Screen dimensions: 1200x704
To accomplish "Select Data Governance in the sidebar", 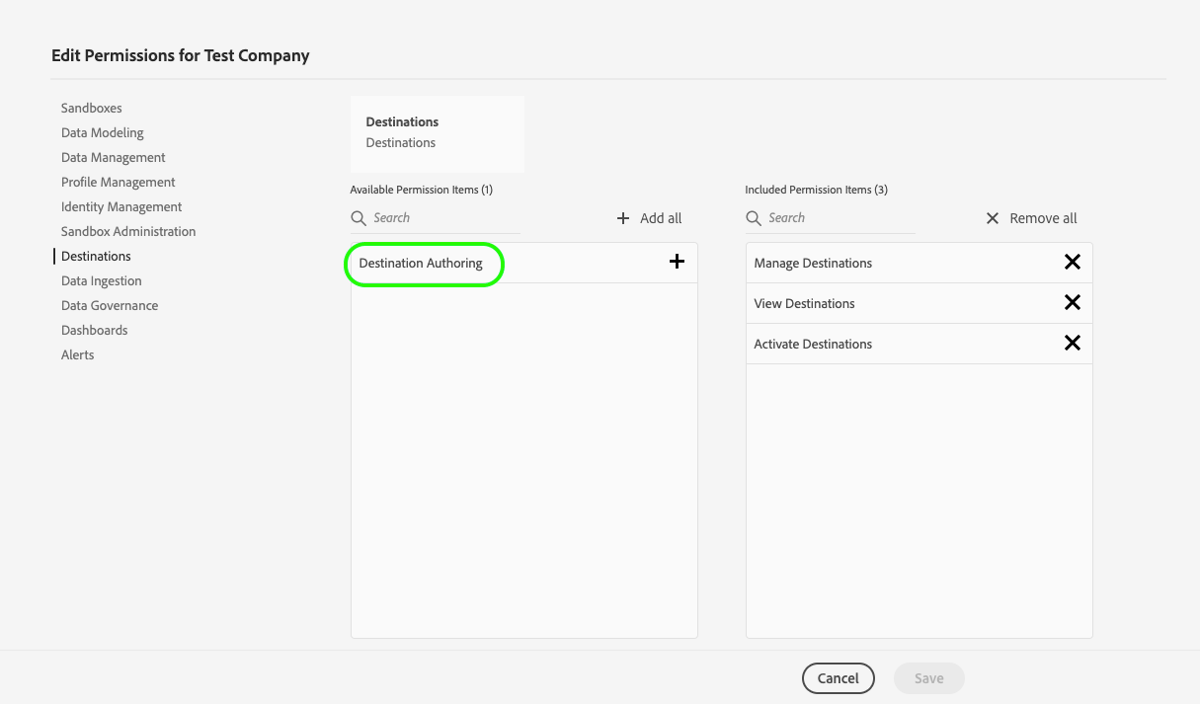I will pyautogui.click(x=109, y=305).
